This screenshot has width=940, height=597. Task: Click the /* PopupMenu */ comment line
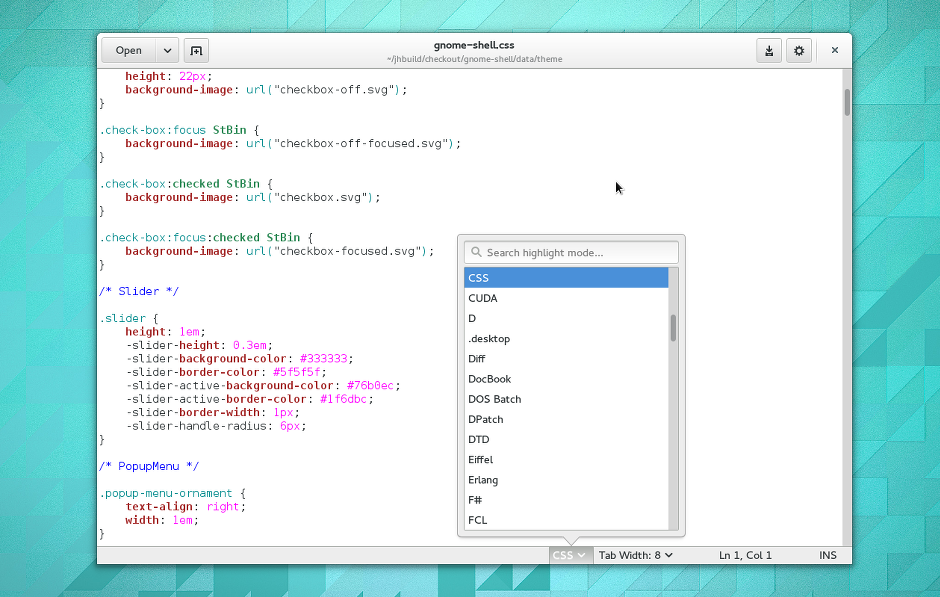pos(149,466)
